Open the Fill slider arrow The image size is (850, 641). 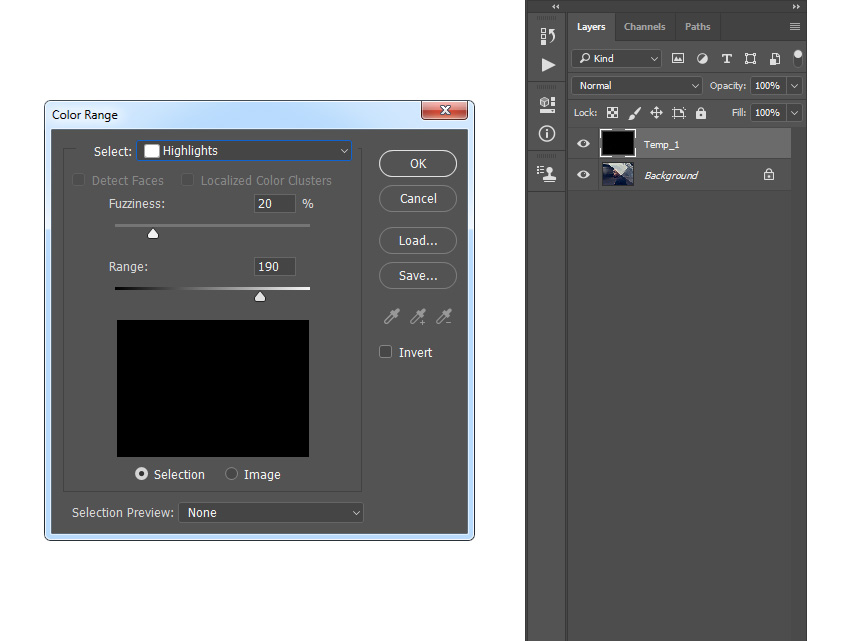794,113
